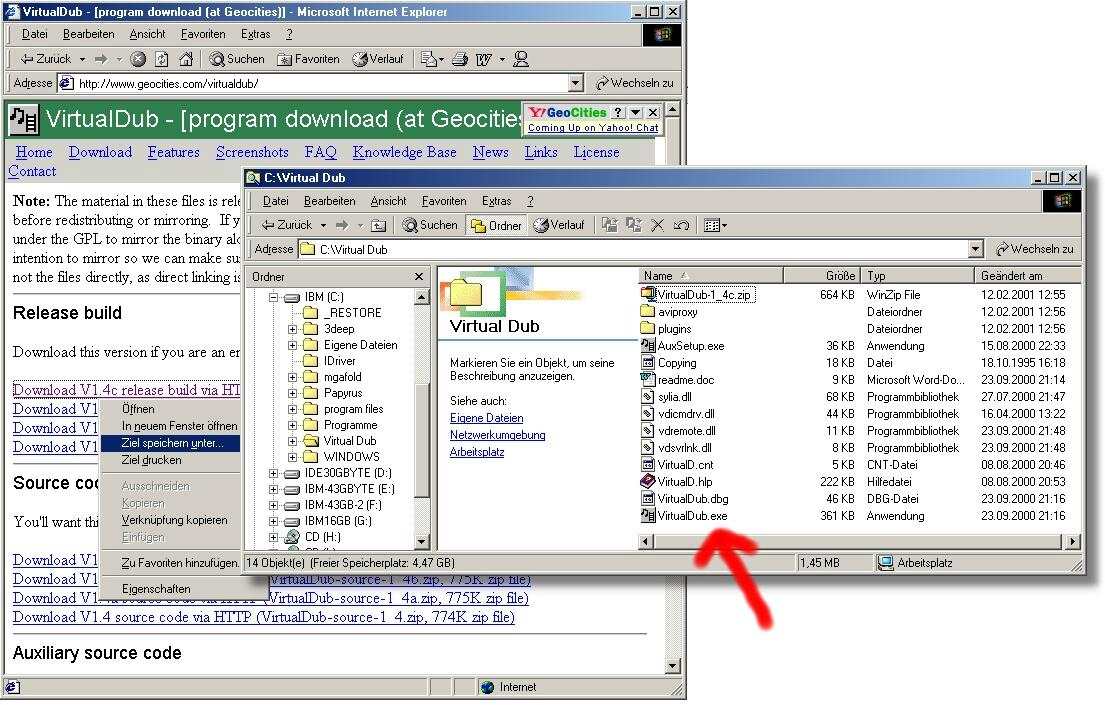This screenshot has height=705, width=1105.
Task: Select 'Ziel speichern unter...' from context menu
Action: coord(172,443)
